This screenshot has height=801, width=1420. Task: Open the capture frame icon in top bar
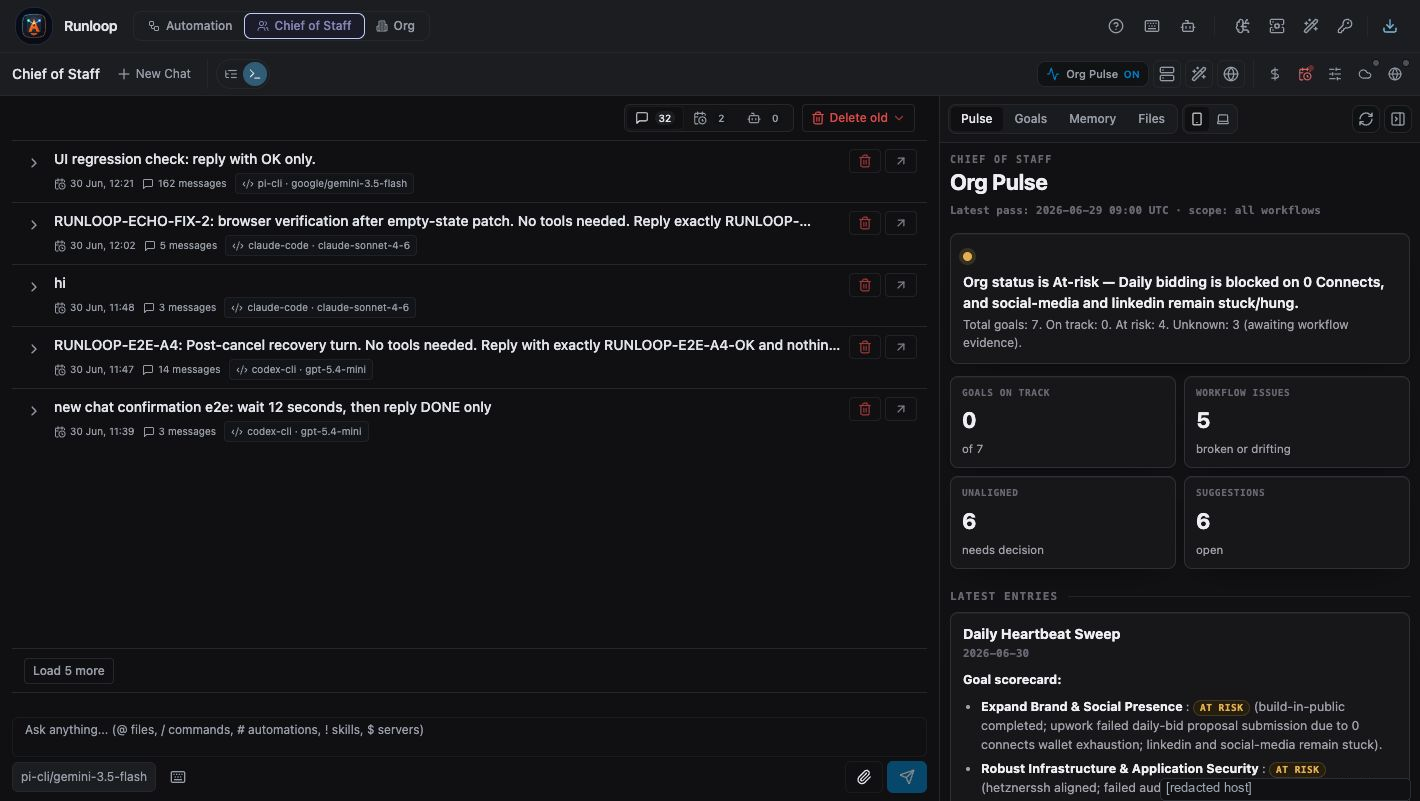(x=1277, y=26)
